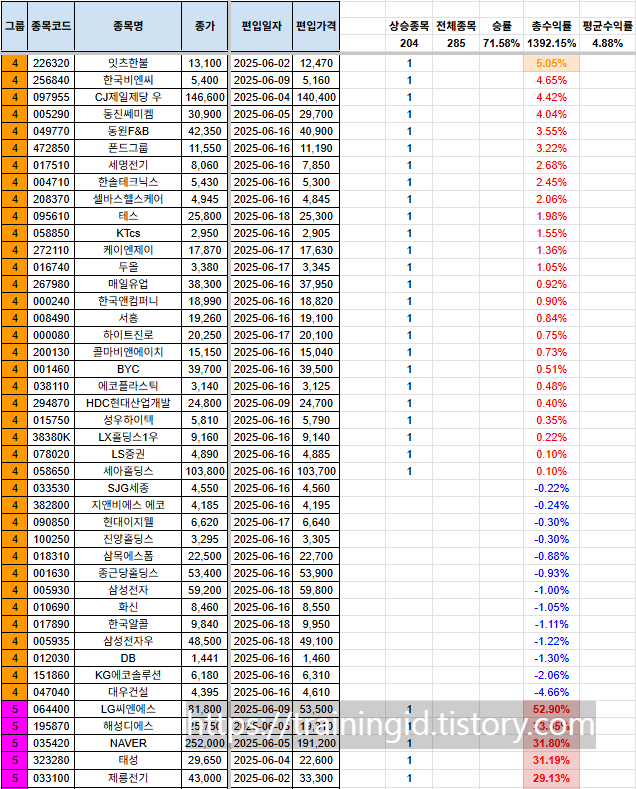
Task: Select stock code 38380K
Action: 51,437
